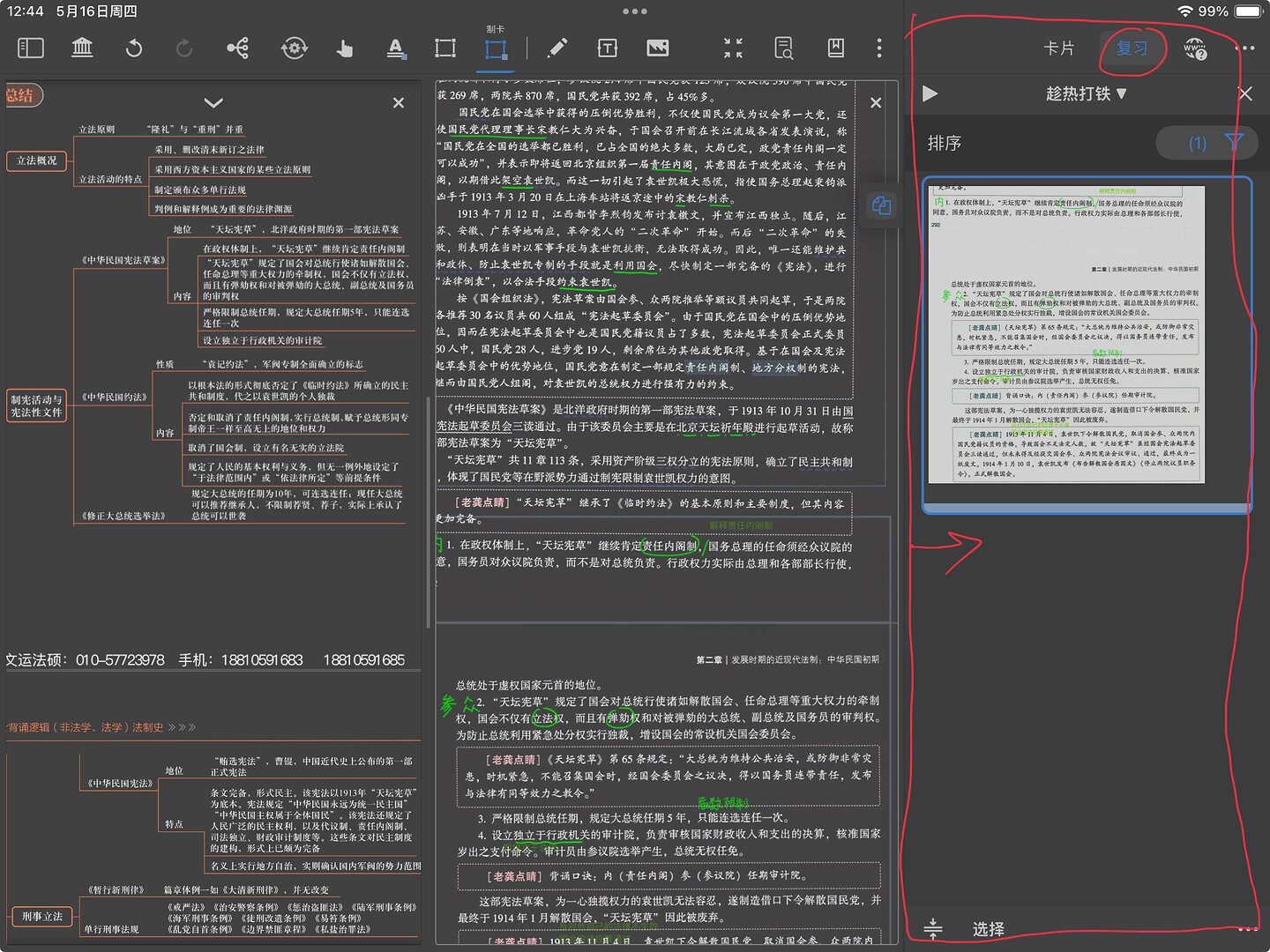The height and width of the screenshot is (952, 1270).
Task: Open the toolbar vertical dots menu
Action: coord(878,48)
